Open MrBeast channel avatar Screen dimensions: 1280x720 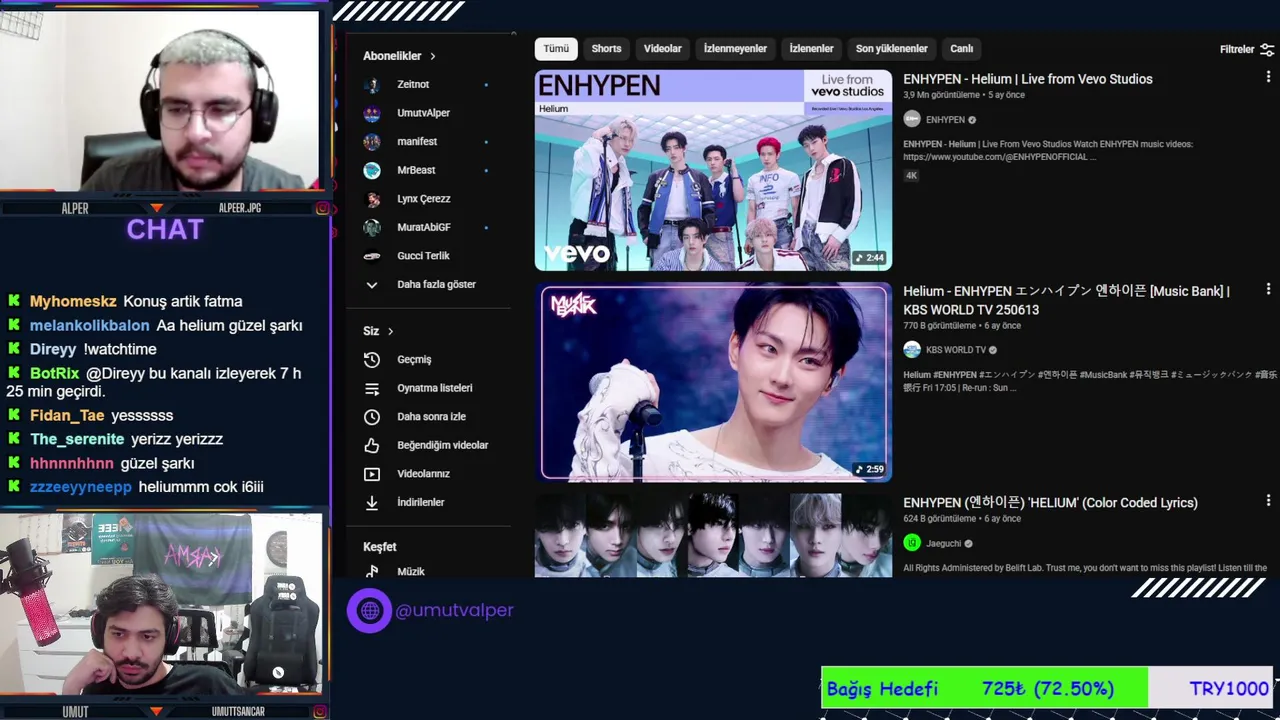[372, 170]
